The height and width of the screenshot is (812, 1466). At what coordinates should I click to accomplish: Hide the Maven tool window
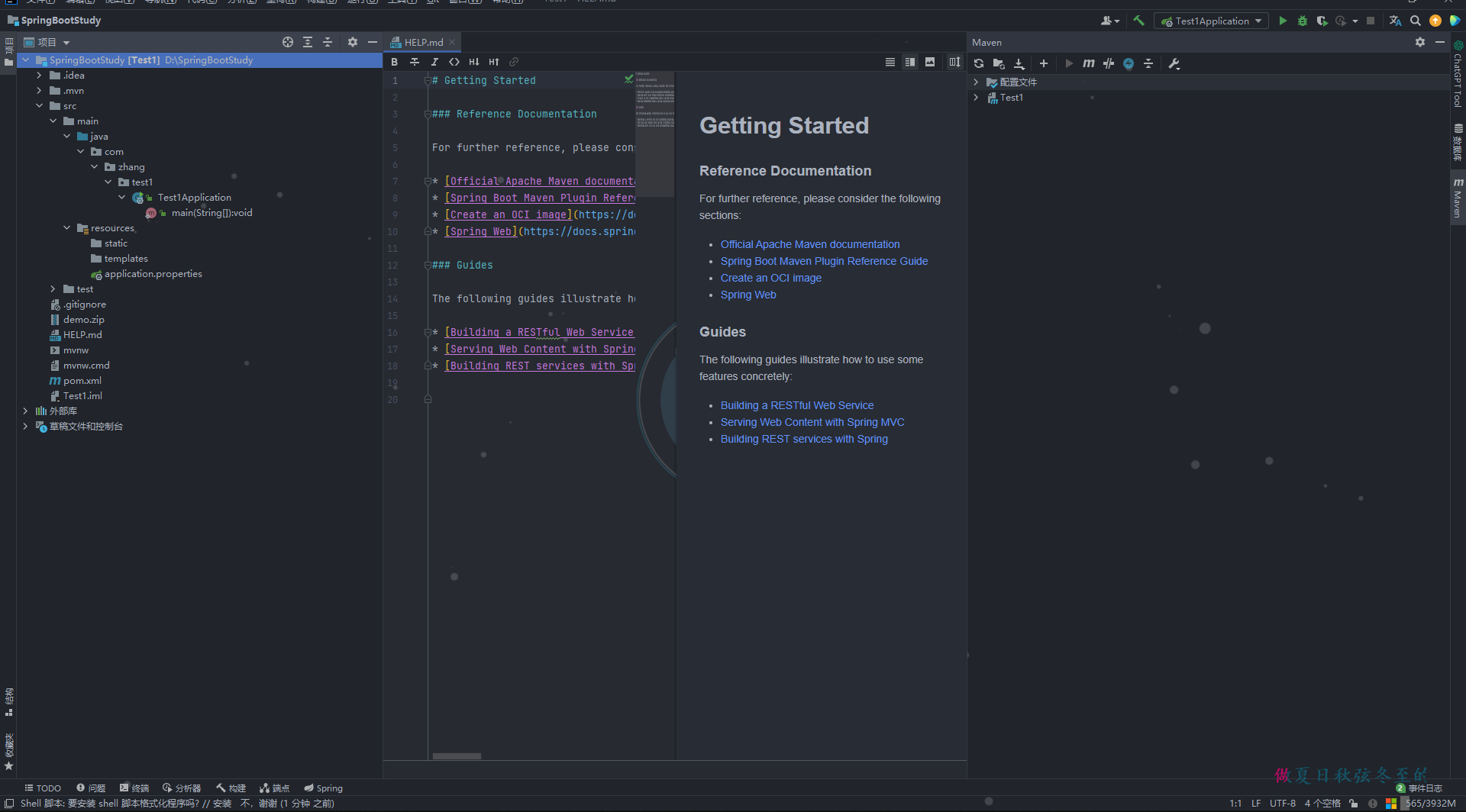click(1440, 42)
